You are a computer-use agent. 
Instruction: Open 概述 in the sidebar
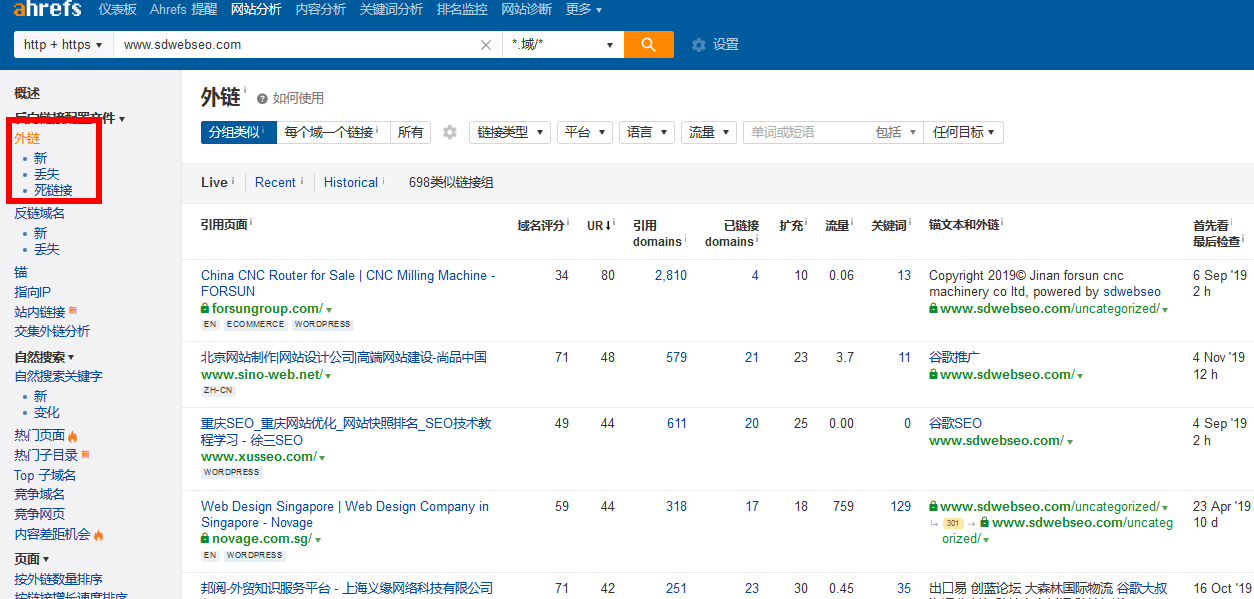27,93
